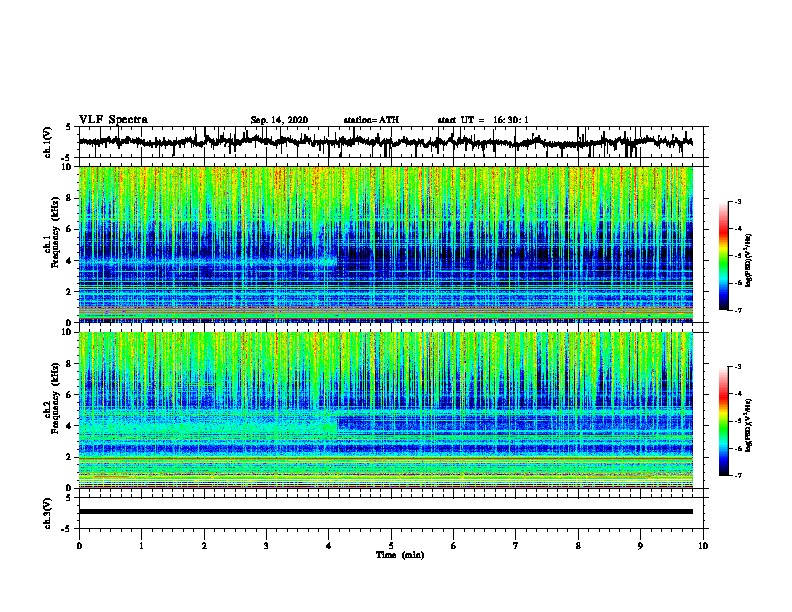
Task: Click time axis tick label "9"
Action: coord(640,546)
